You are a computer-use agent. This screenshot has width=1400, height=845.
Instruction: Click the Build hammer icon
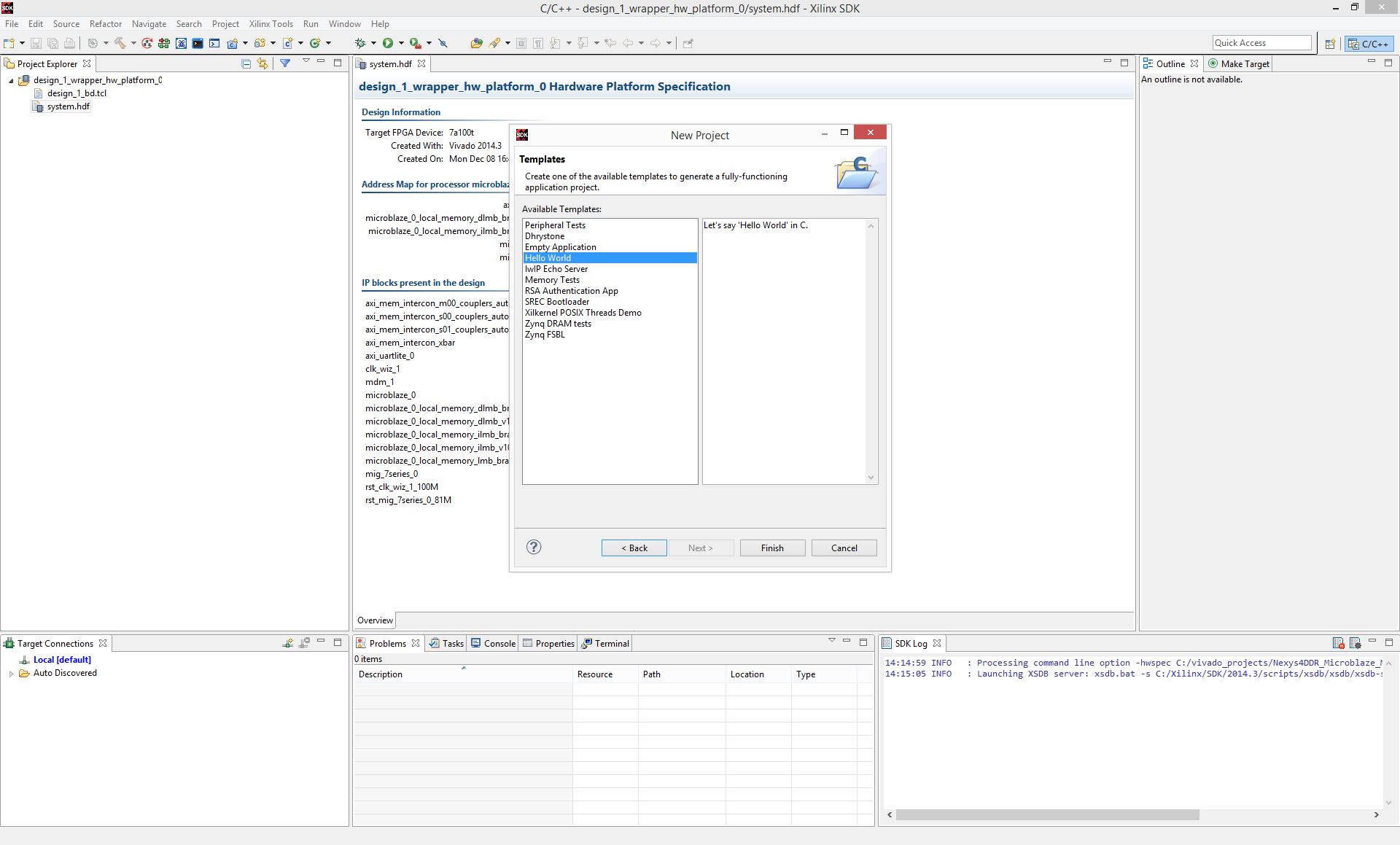click(x=120, y=43)
